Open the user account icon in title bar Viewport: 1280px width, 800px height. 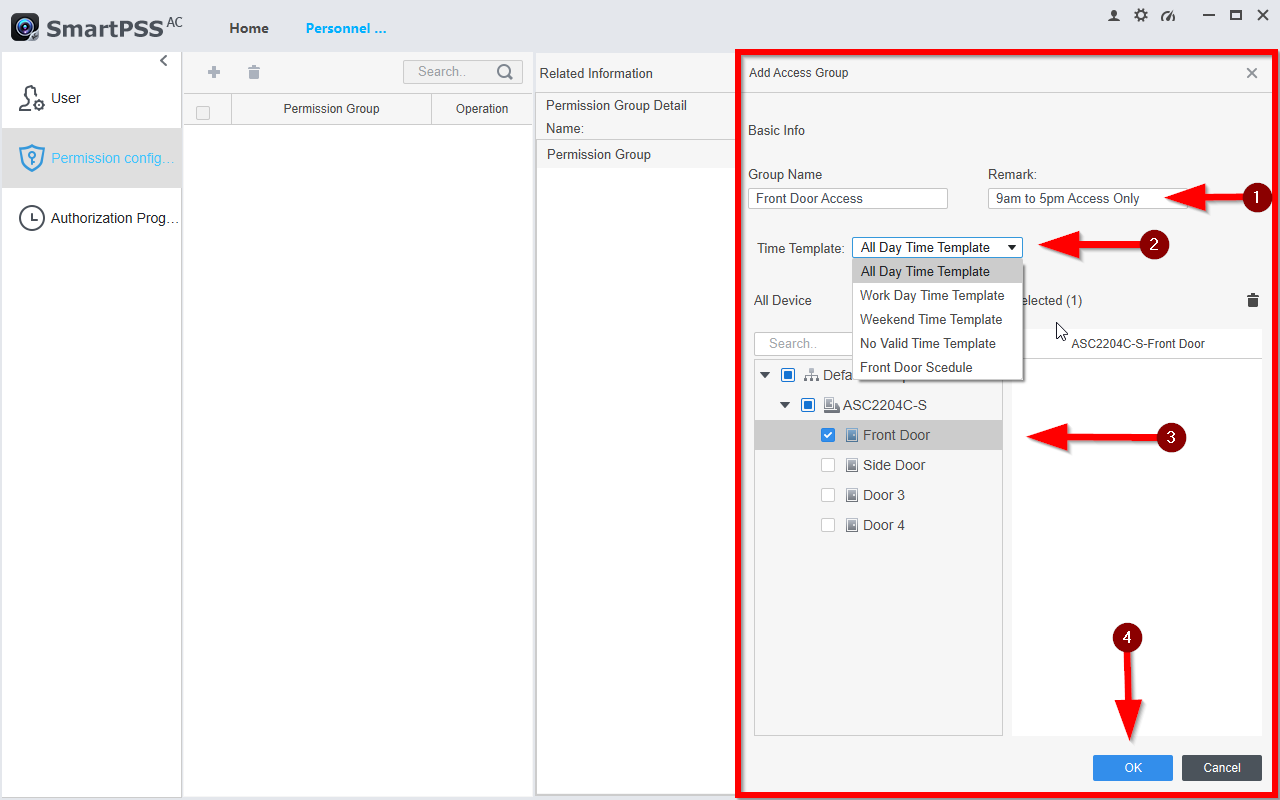coord(1115,15)
